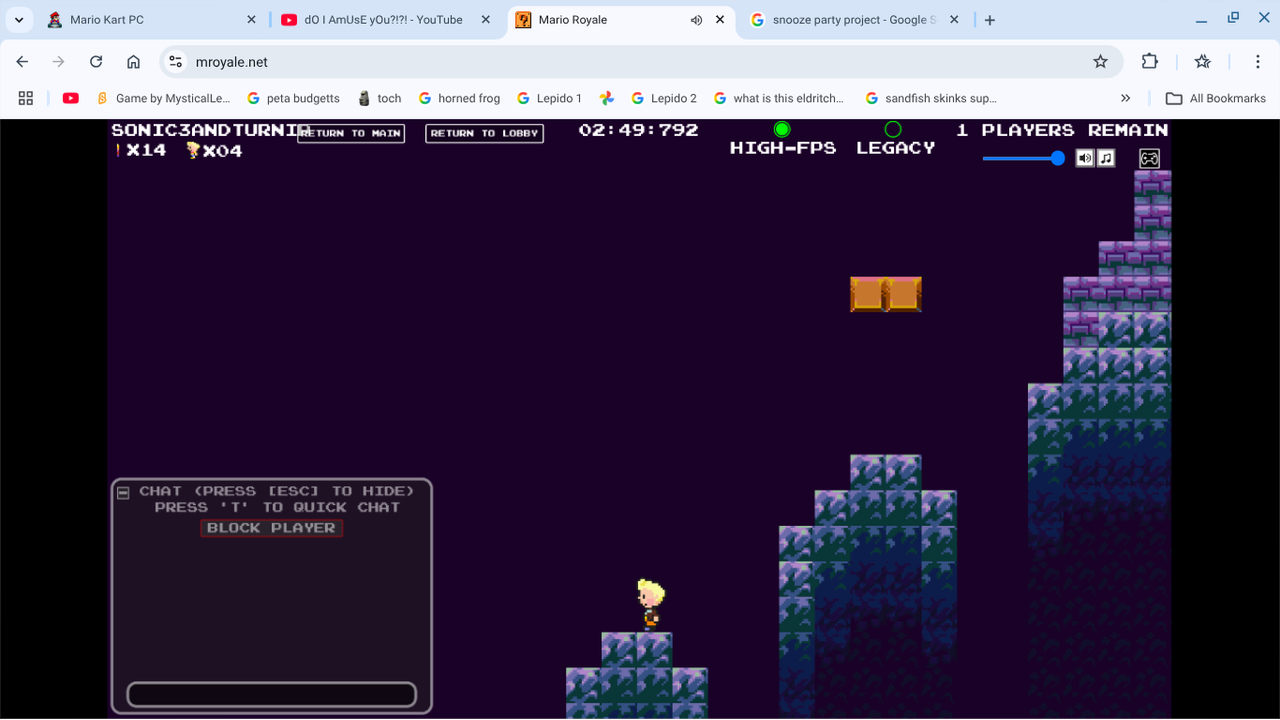Screen dimensions: 1280x720
Task: Click the coin counter X14
Action: pos(140,151)
